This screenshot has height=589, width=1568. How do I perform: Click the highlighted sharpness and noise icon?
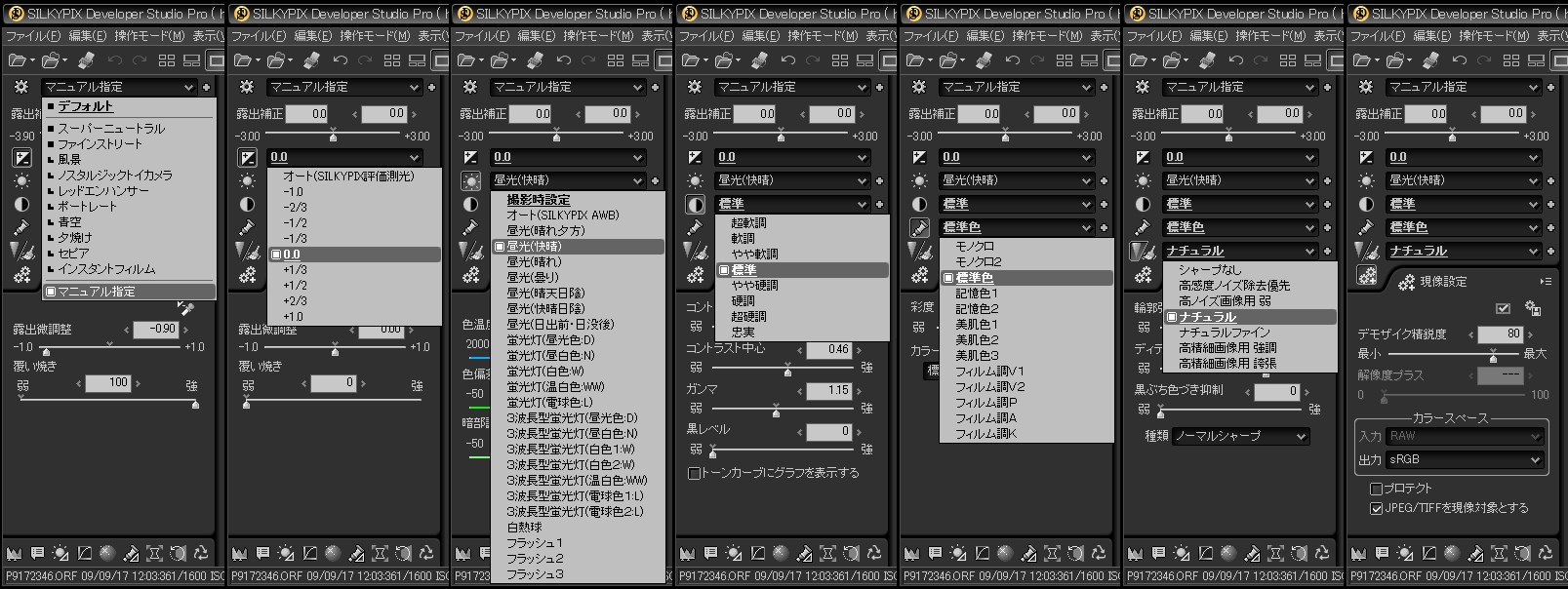[x=1143, y=252]
